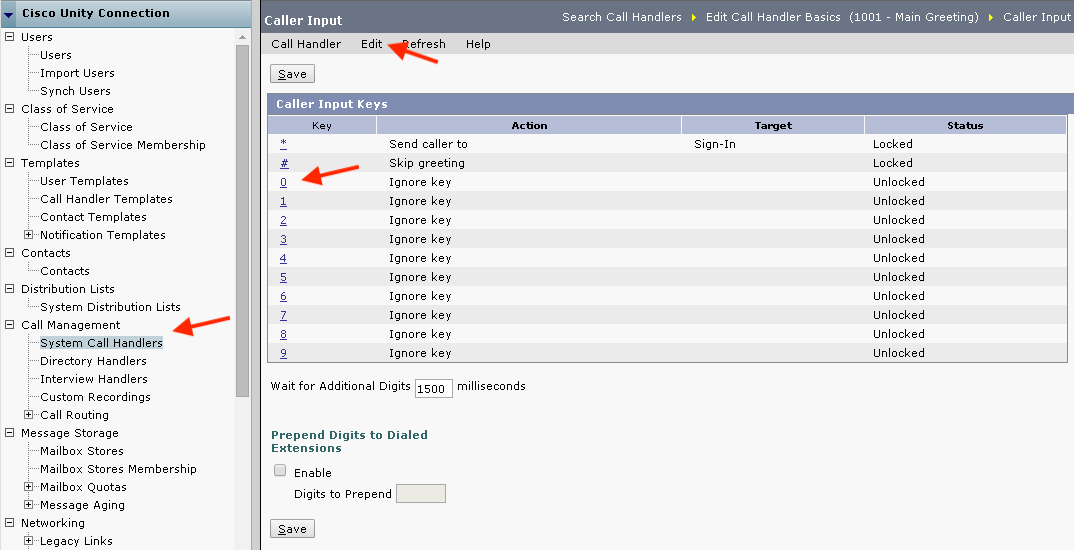Collapse the Users tree group
Screen dimensions: 1074x550
tap(10, 36)
